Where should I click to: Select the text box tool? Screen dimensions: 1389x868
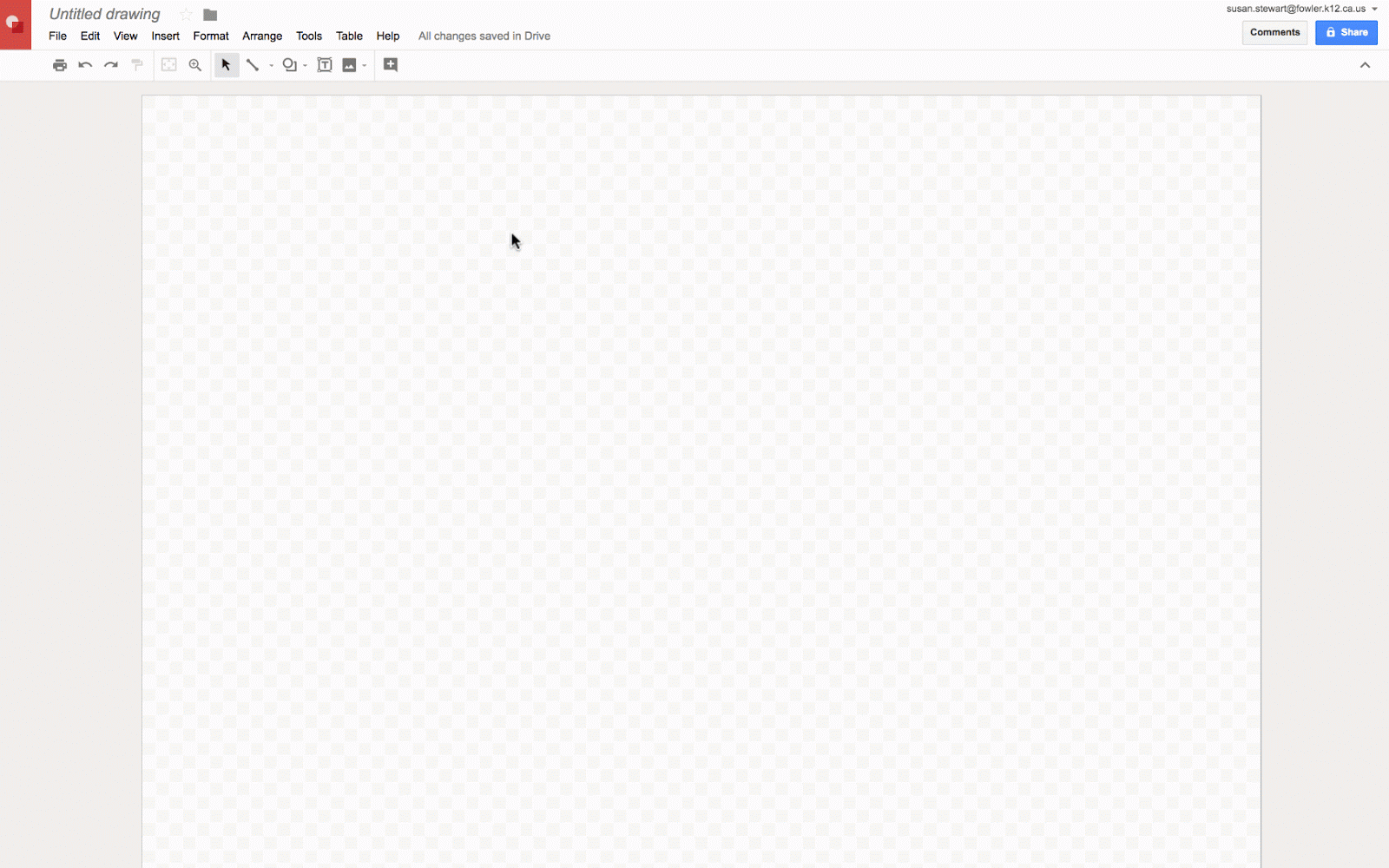325,65
